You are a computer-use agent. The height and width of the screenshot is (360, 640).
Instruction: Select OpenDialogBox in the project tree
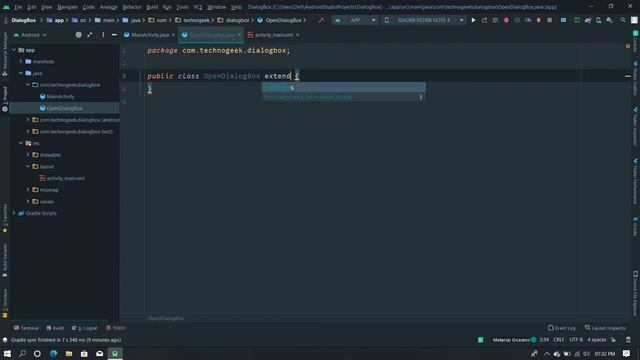(64, 108)
